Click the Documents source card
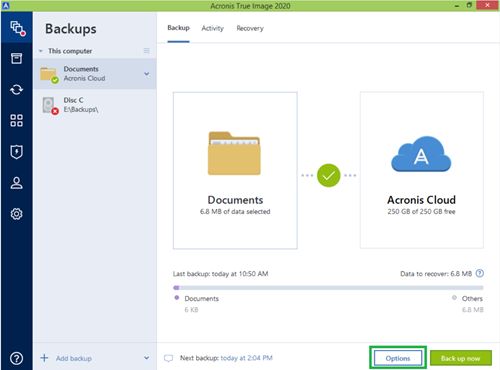Screen dimensions: 500x370 click(235, 170)
